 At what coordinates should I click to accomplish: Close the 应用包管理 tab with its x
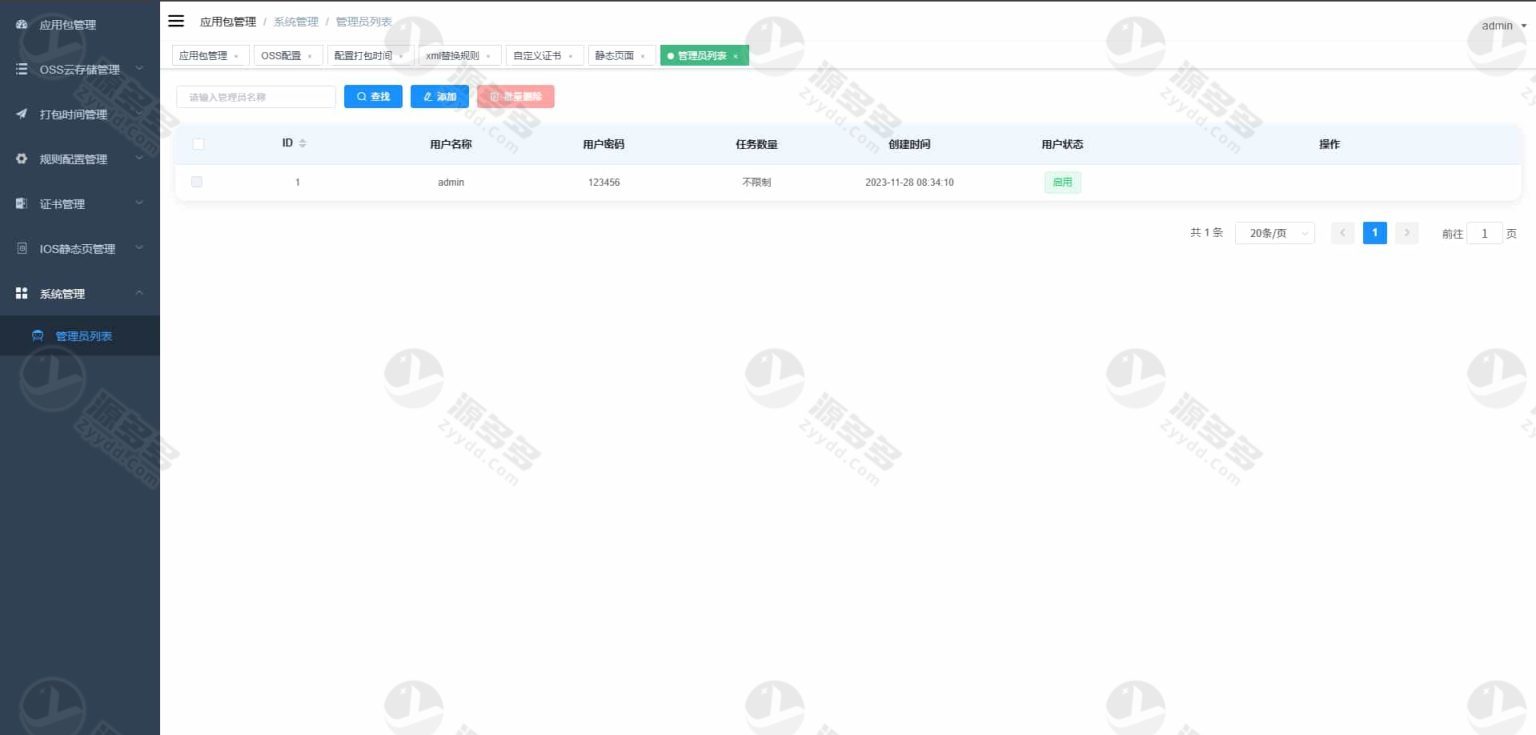(236, 57)
